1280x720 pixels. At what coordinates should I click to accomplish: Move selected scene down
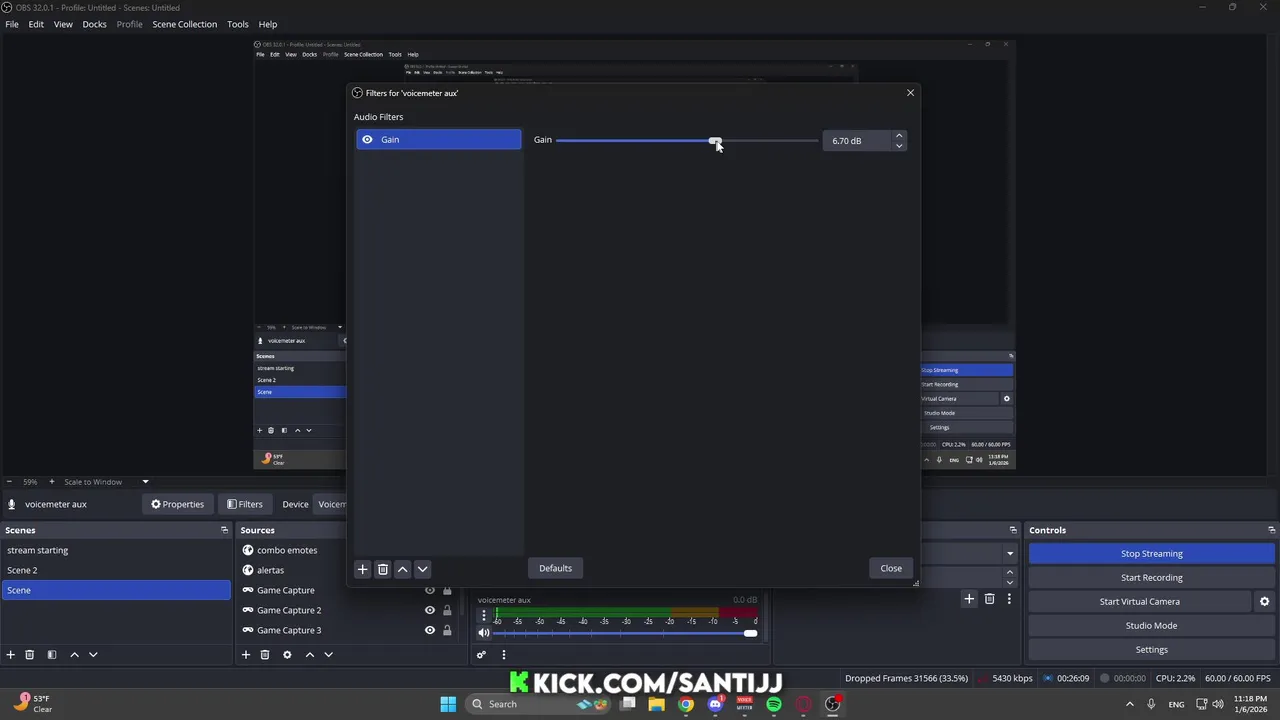coord(93,655)
